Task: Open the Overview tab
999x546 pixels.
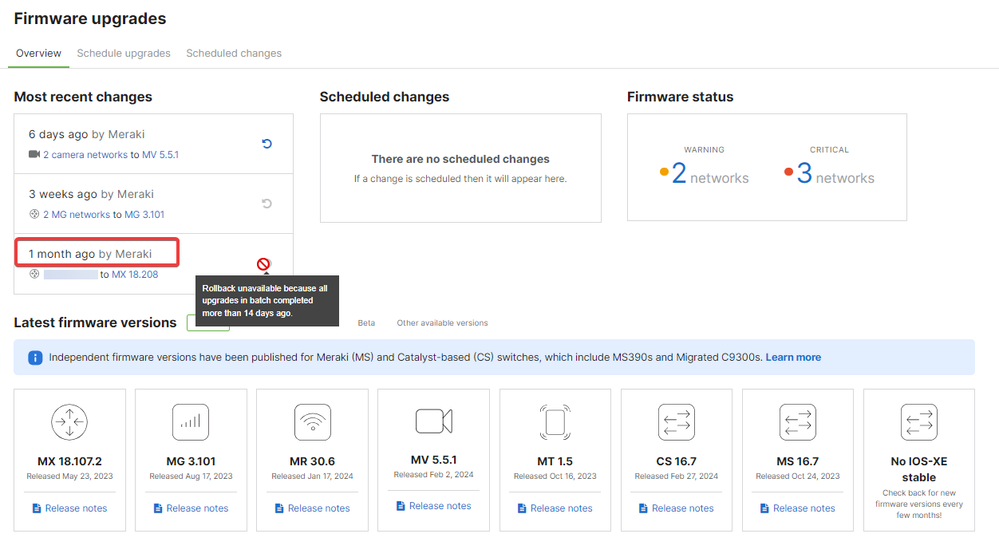Action: click(38, 54)
